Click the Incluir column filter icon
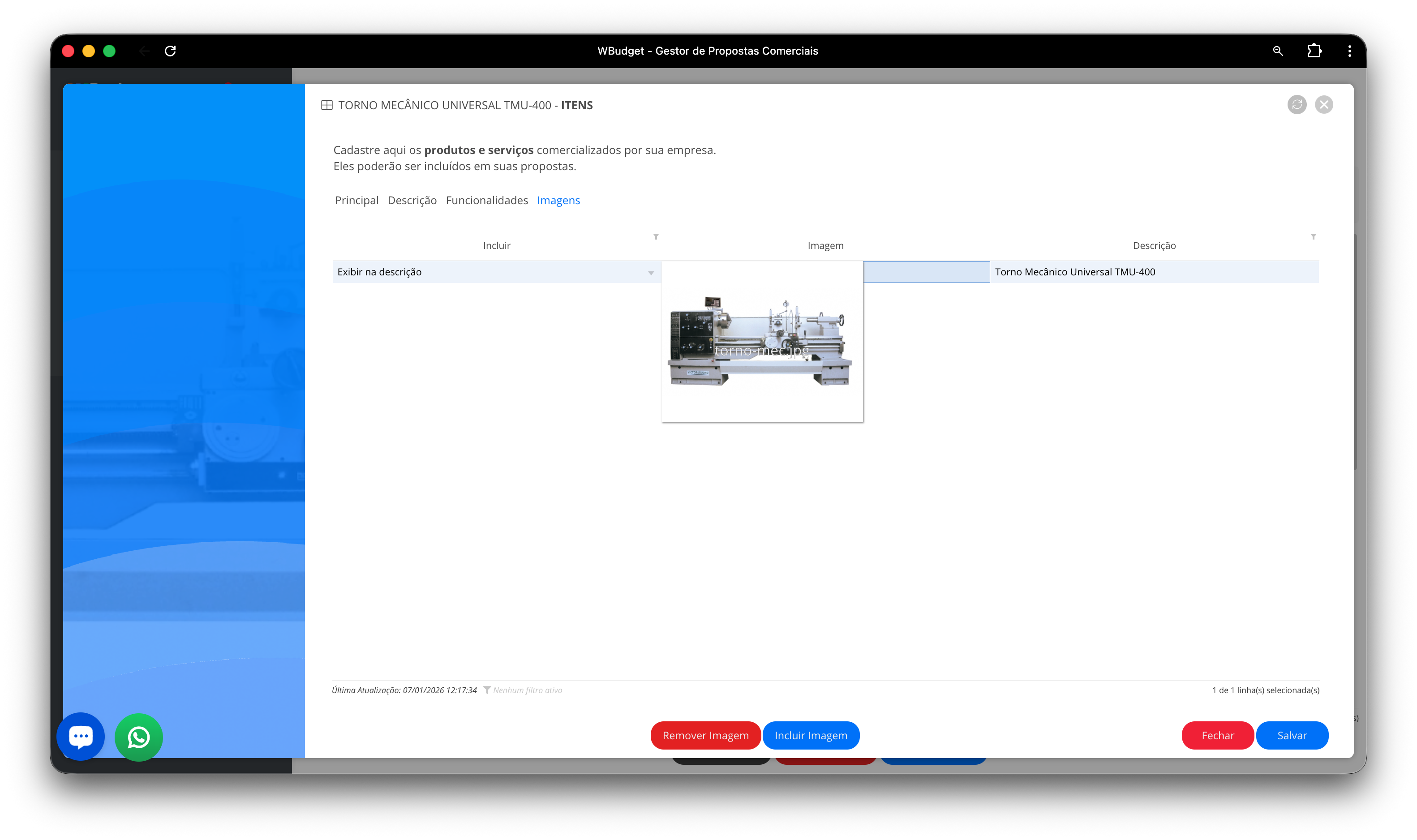1417x840 pixels. [656, 236]
